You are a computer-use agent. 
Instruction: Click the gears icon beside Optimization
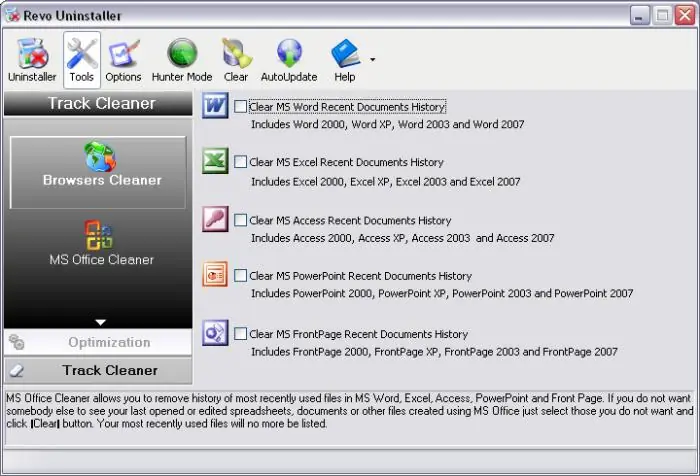click(x=17, y=342)
